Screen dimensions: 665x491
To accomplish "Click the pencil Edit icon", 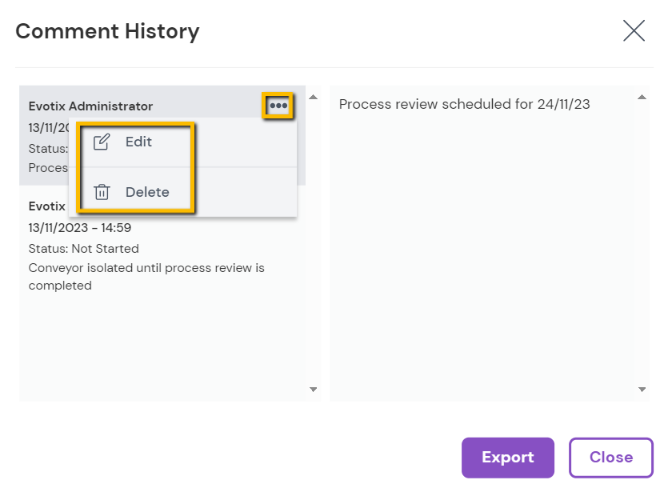I will tap(101, 142).
